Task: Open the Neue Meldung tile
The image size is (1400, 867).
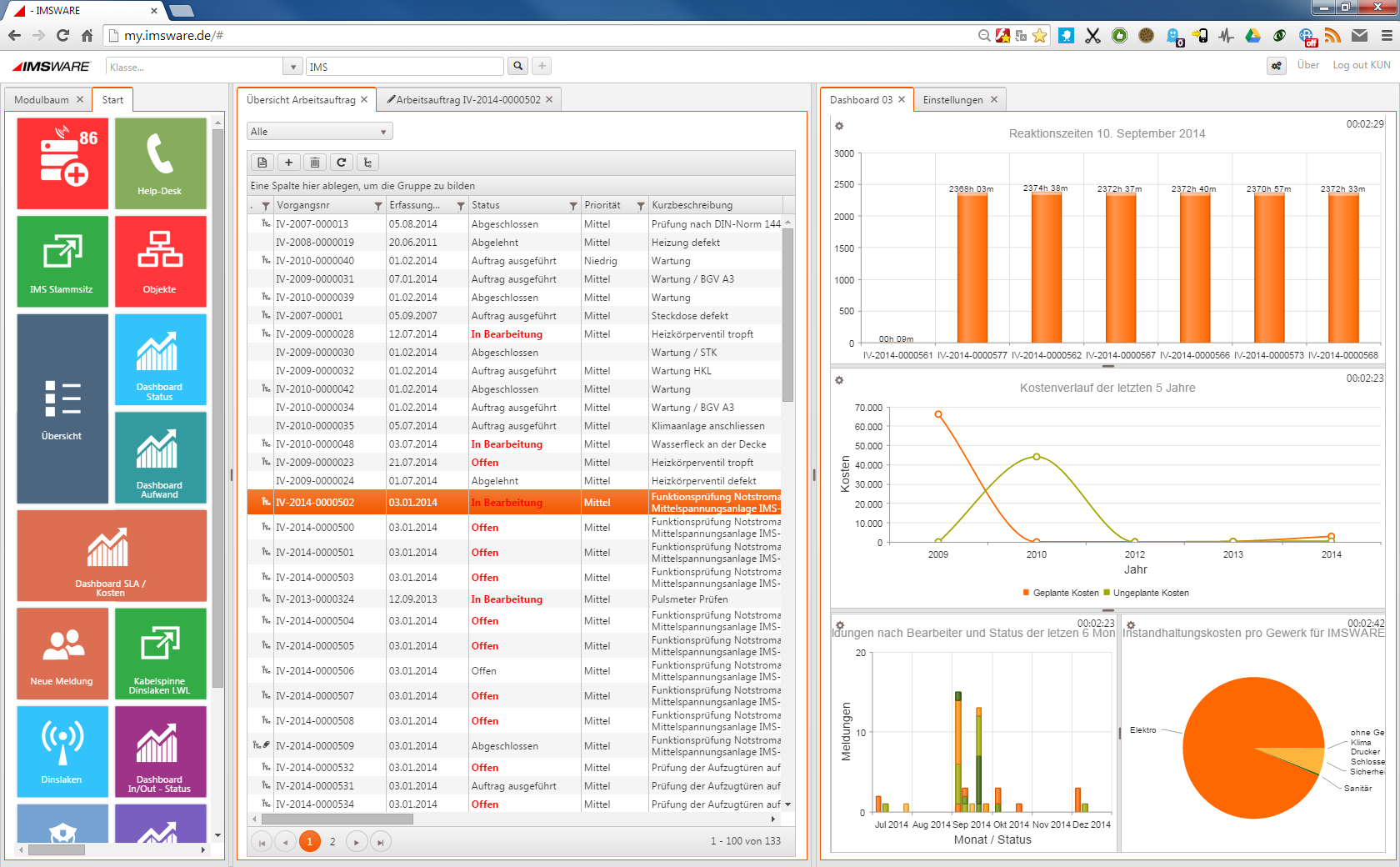Action: point(62,653)
